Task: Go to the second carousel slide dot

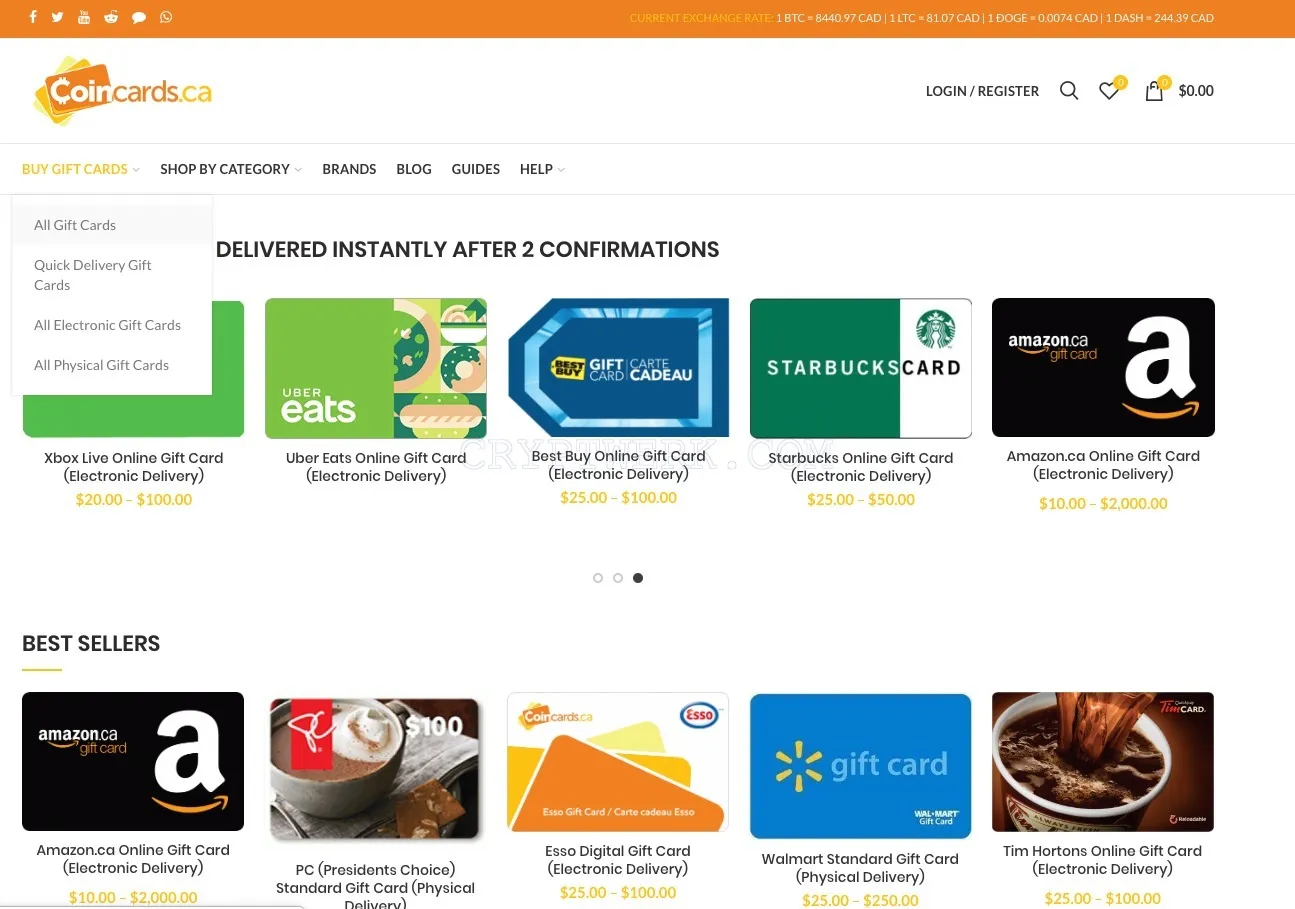Action: pos(618,578)
